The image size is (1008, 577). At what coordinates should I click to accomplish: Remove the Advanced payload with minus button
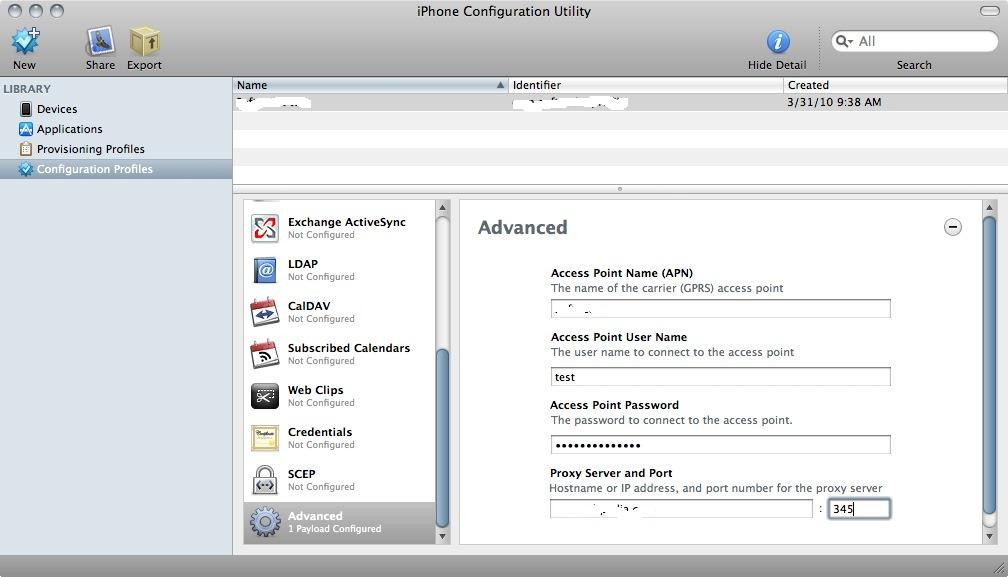[x=953, y=227]
